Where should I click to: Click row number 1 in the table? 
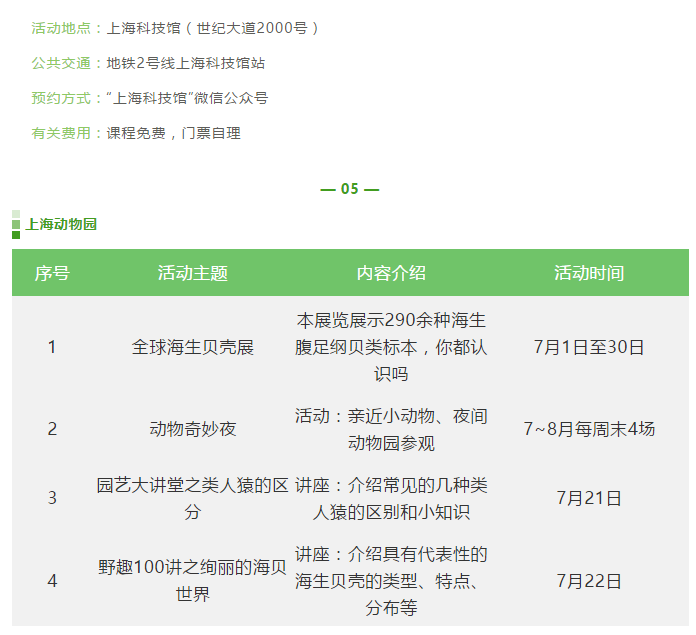pyautogui.click(x=52, y=347)
